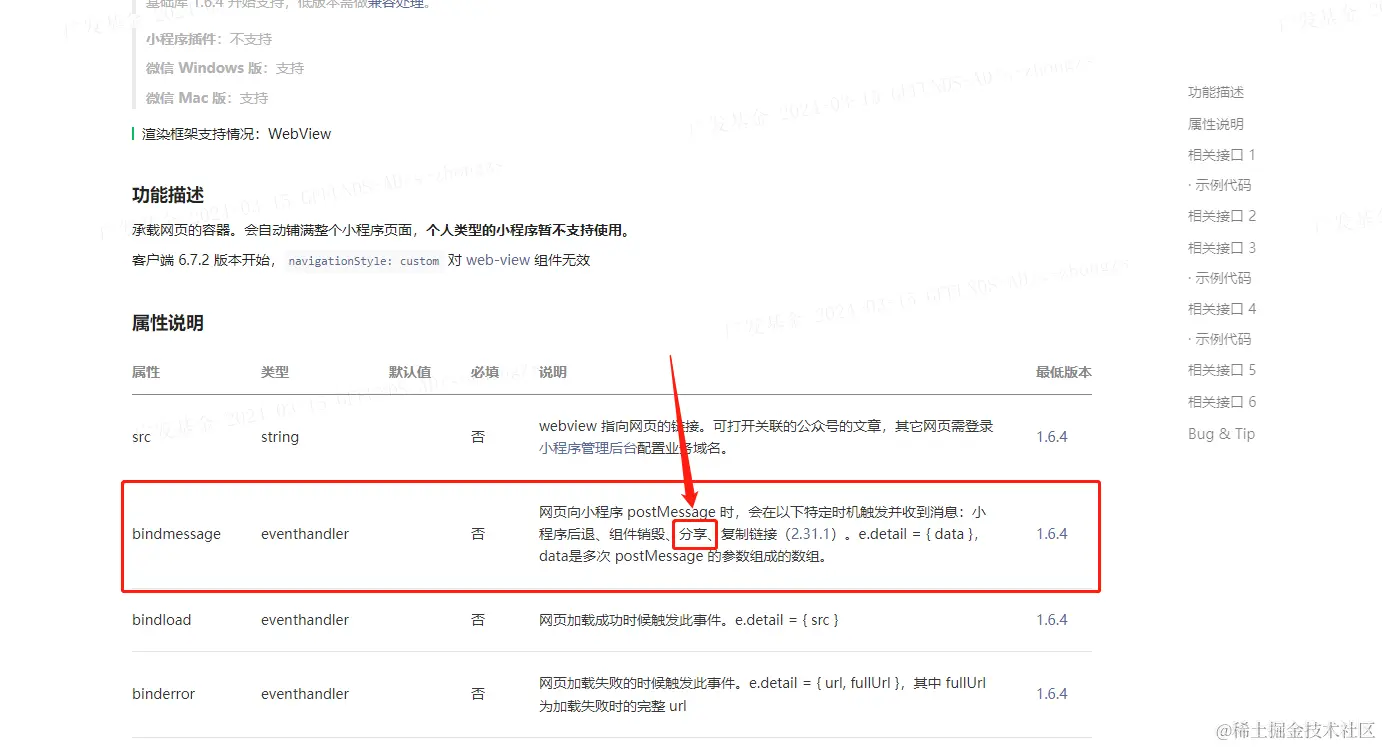Open the 相关接口 6 sidebar entry
This screenshot has width=1382, height=747.
(x=1222, y=400)
